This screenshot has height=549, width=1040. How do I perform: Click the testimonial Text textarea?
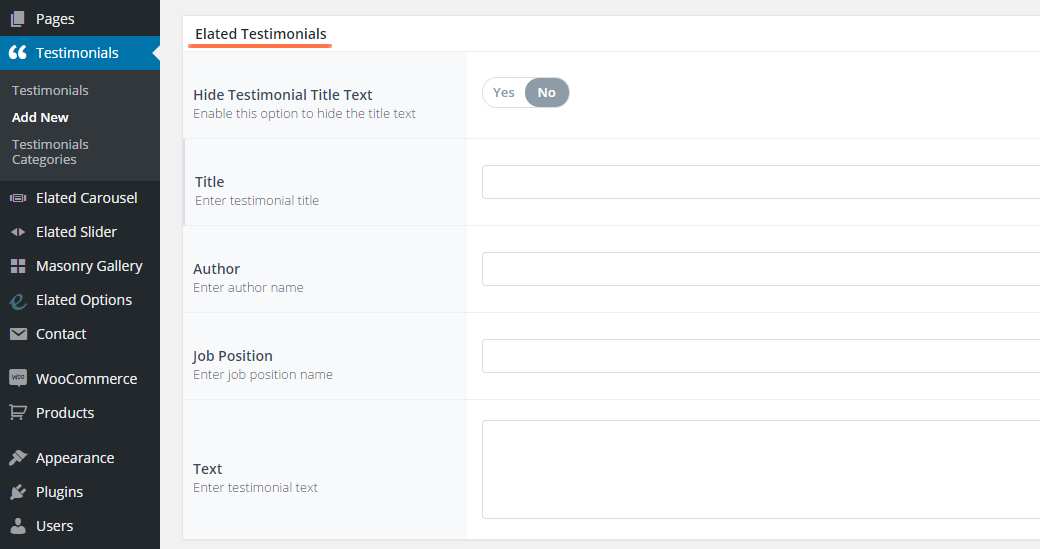(x=760, y=469)
